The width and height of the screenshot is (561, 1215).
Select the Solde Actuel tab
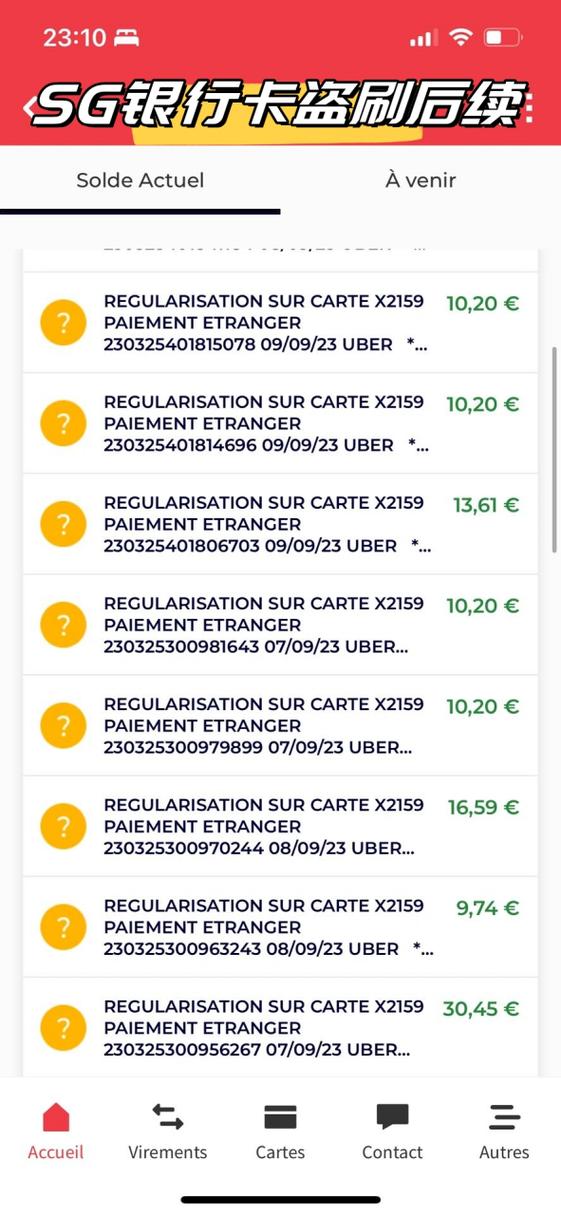tap(140, 180)
